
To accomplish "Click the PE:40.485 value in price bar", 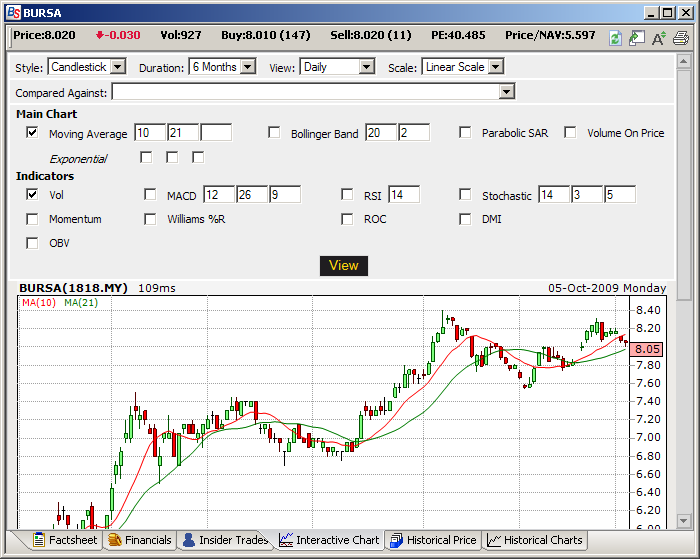I will click(x=458, y=35).
